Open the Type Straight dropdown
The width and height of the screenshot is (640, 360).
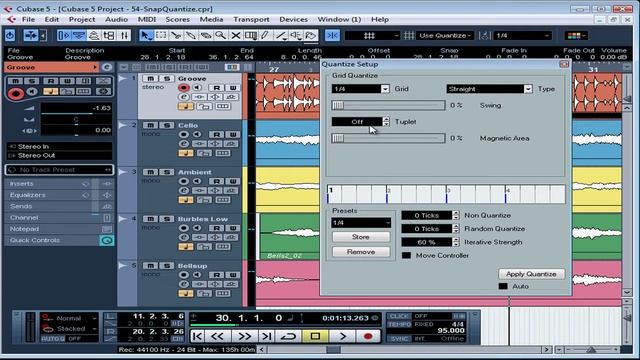pyautogui.click(x=528, y=89)
